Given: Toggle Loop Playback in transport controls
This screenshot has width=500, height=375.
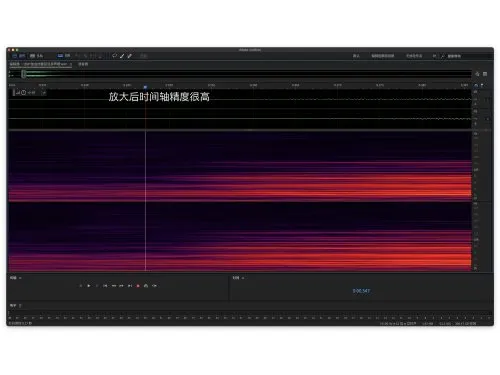Looking at the screenshot, I should 146,286.
